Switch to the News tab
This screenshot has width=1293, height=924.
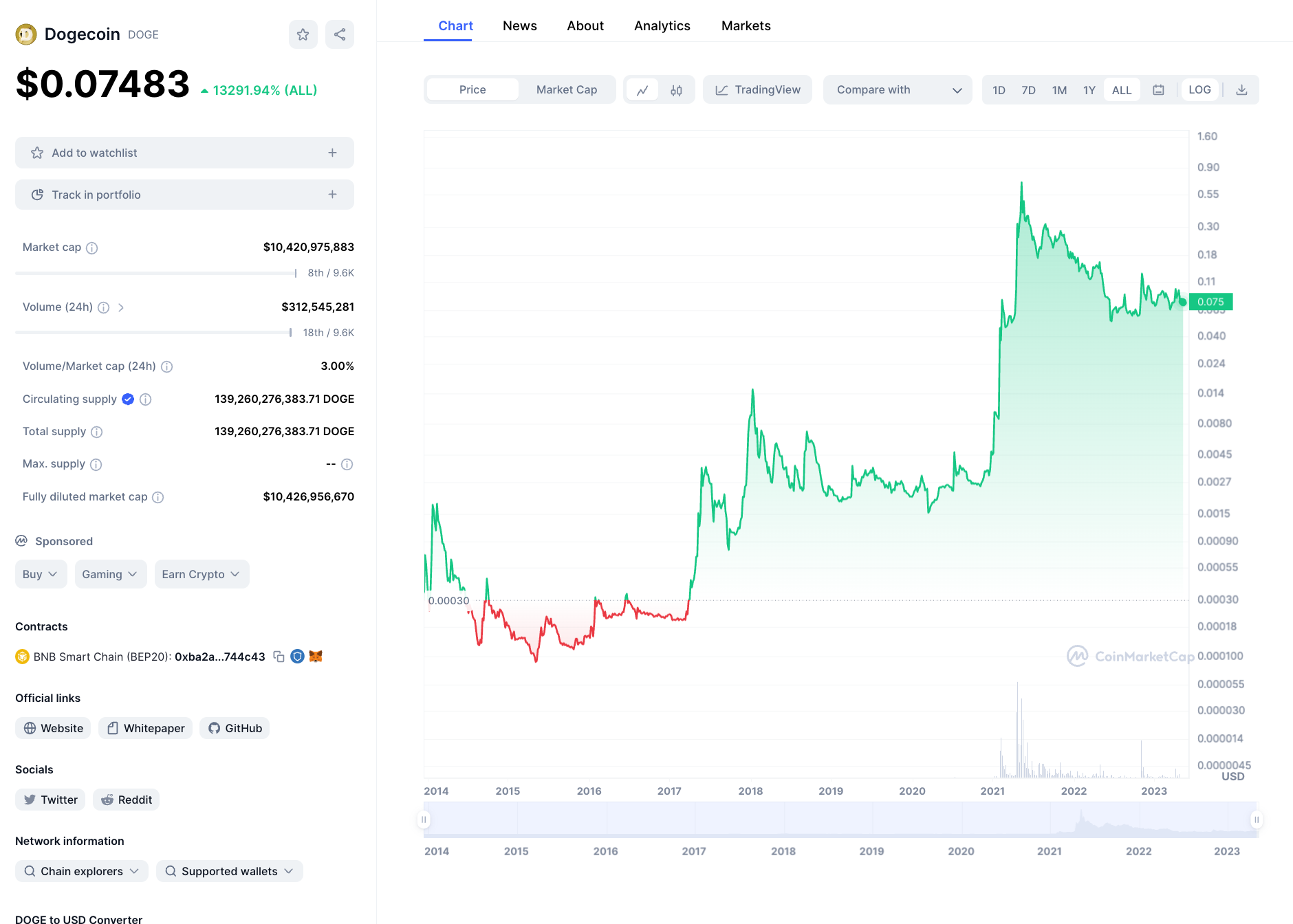[x=519, y=26]
